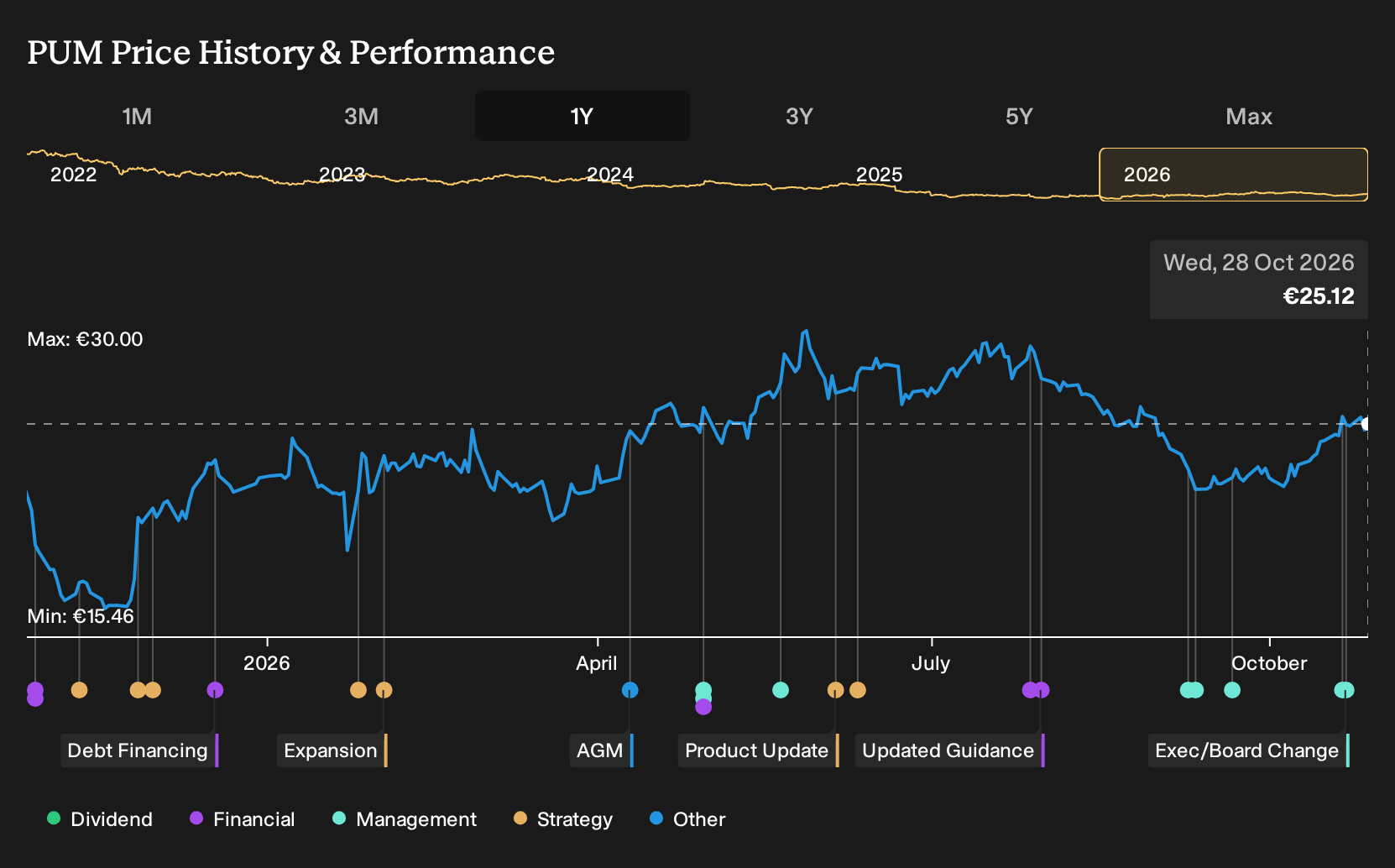The image size is (1395, 868).
Task: Click the April axis label
Action: 597,663
